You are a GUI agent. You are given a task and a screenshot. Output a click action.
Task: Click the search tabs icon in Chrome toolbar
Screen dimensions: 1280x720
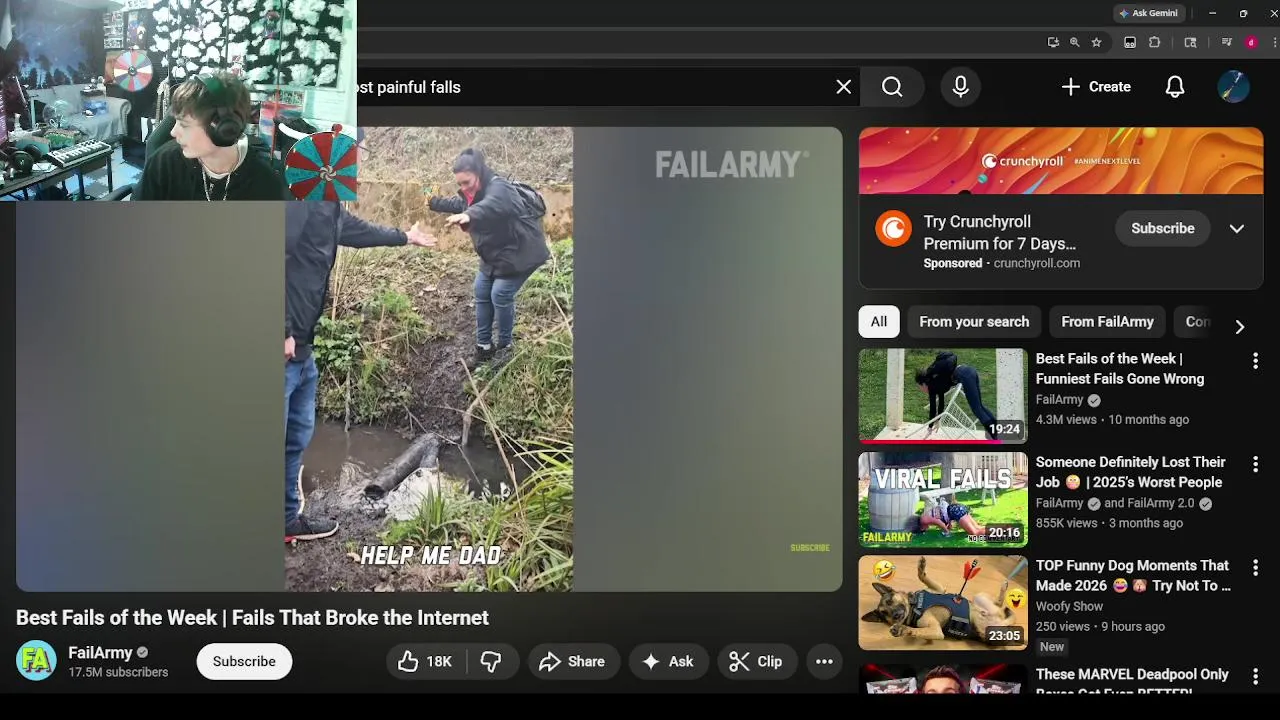[1190, 42]
